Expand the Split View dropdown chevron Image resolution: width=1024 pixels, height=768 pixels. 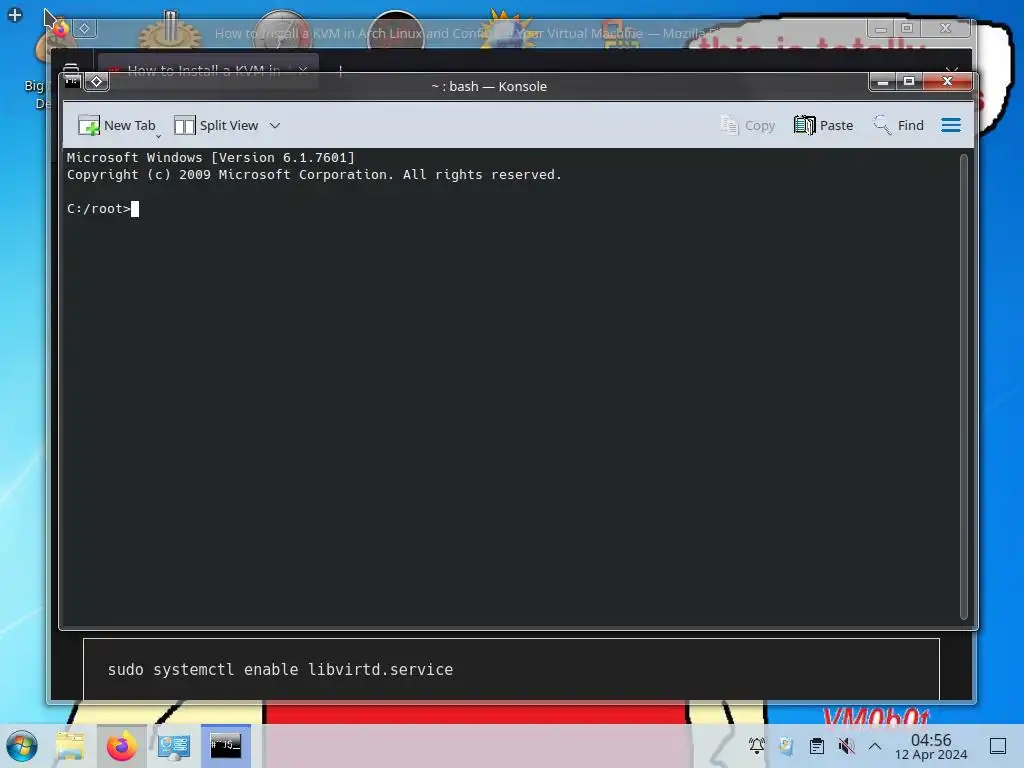[275, 125]
